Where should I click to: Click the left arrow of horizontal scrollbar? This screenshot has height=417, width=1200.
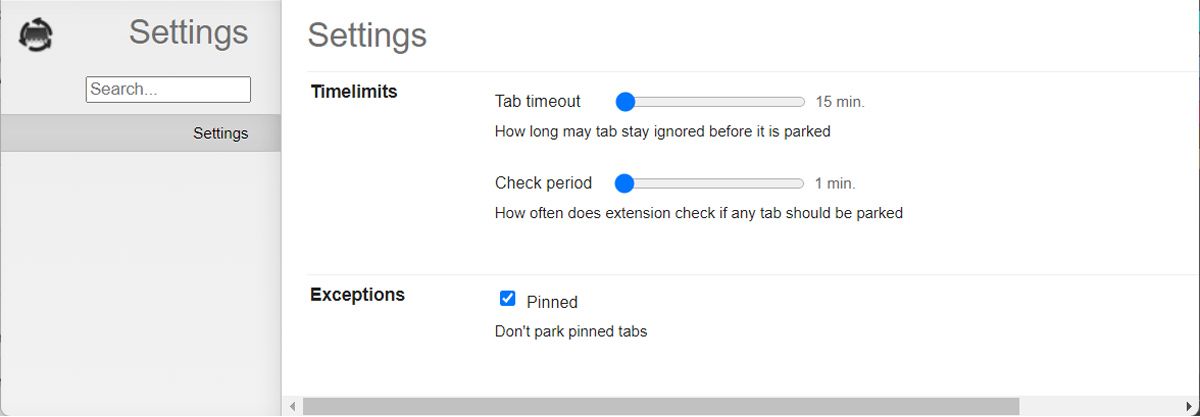tap(292, 406)
